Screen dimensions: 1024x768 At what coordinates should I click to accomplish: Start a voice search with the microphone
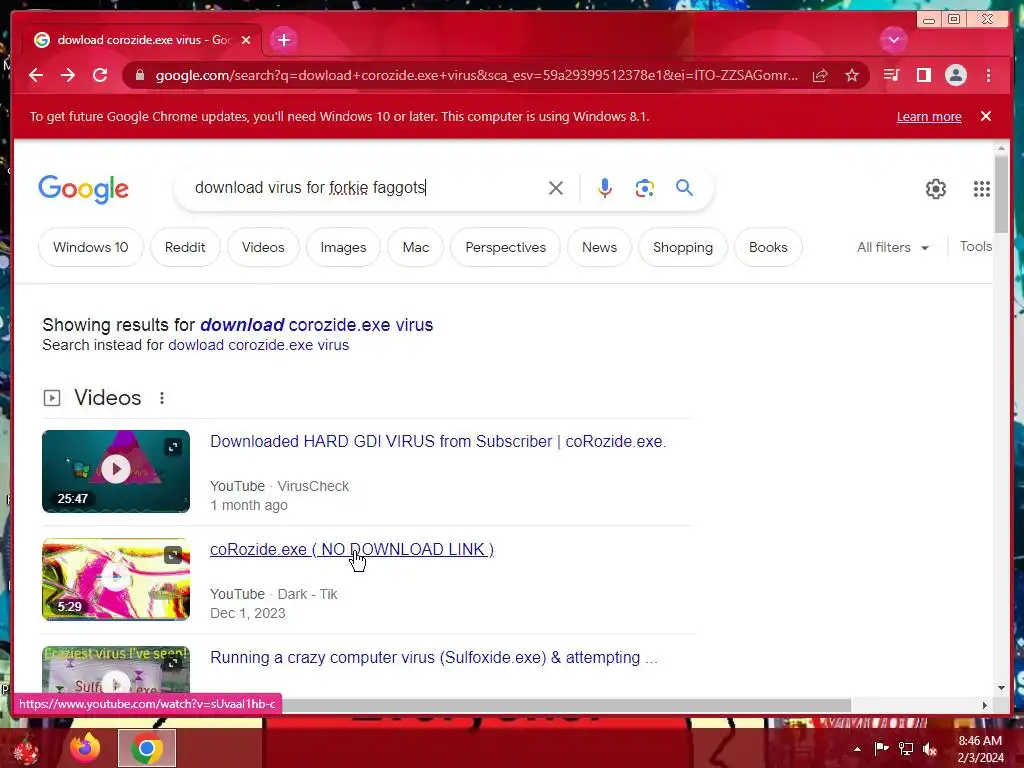pos(605,188)
